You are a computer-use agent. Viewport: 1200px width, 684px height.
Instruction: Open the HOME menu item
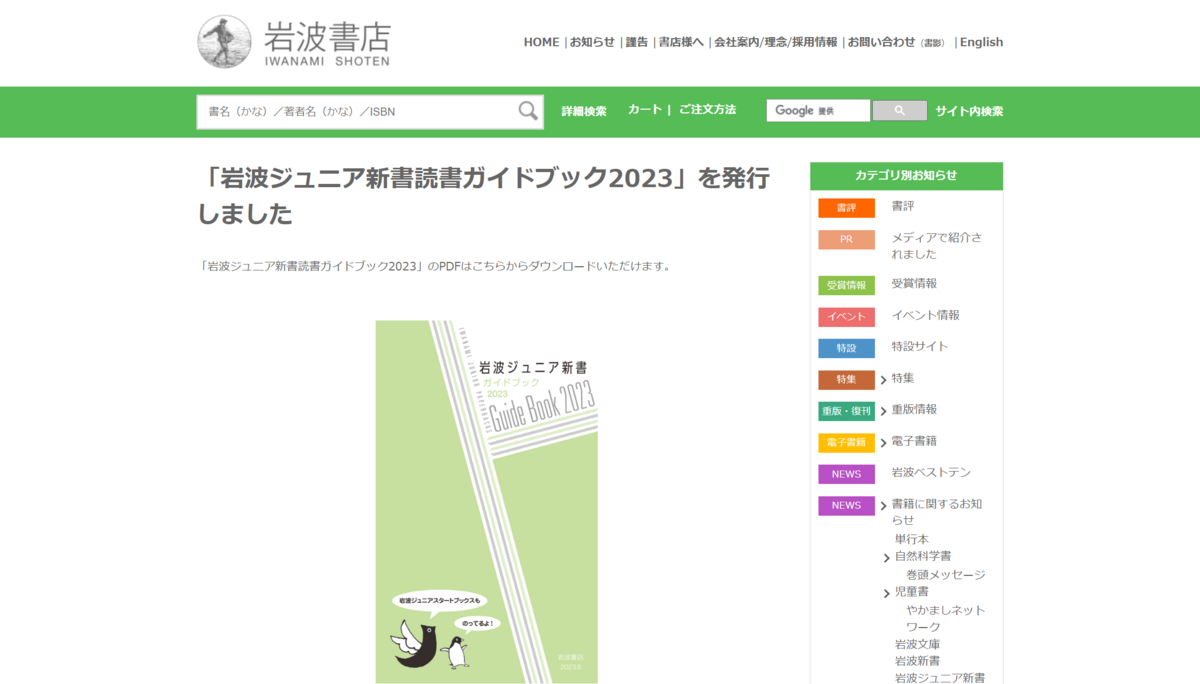click(x=541, y=42)
